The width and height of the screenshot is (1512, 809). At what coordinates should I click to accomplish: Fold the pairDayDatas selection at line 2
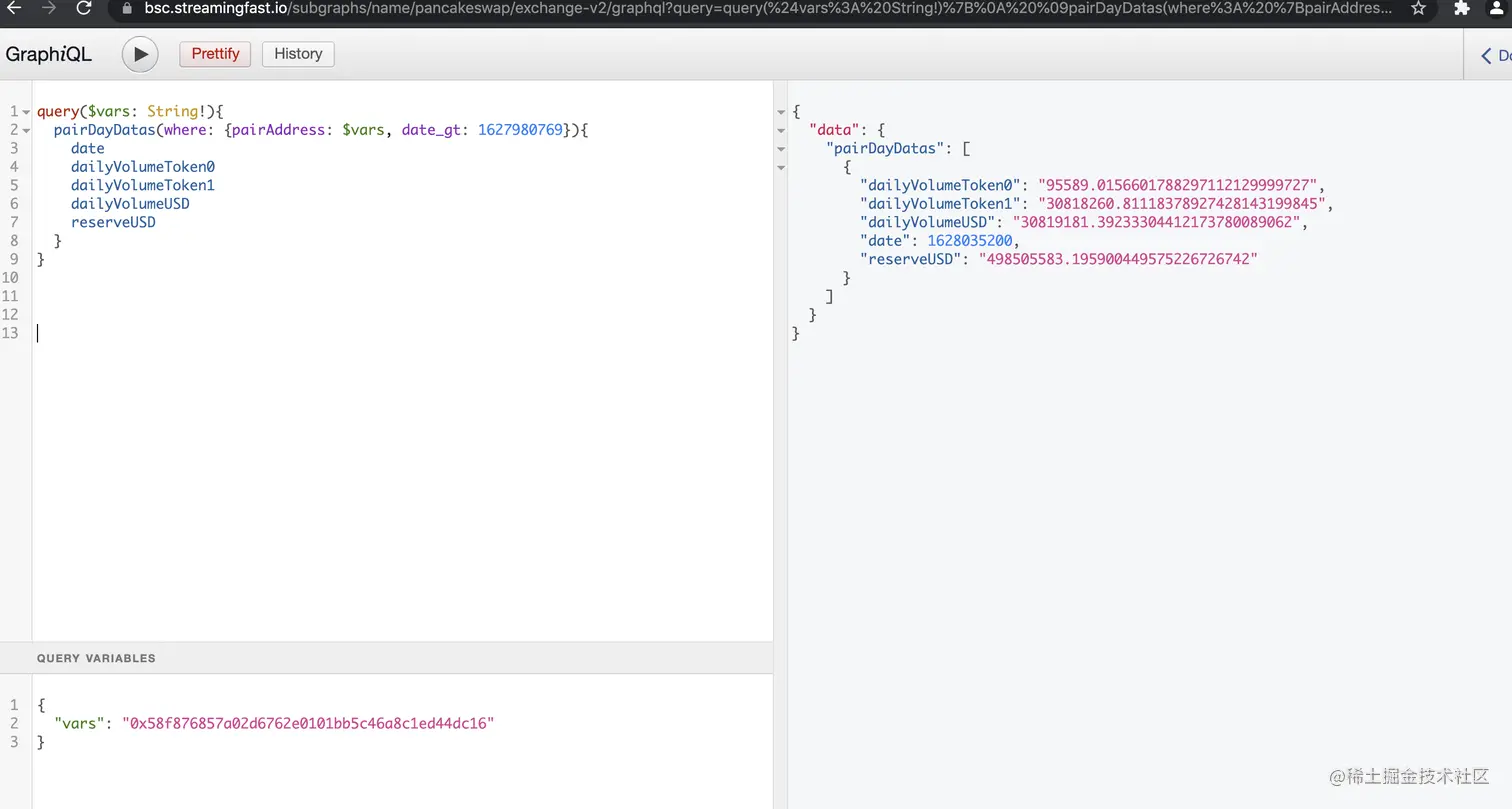(26, 130)
